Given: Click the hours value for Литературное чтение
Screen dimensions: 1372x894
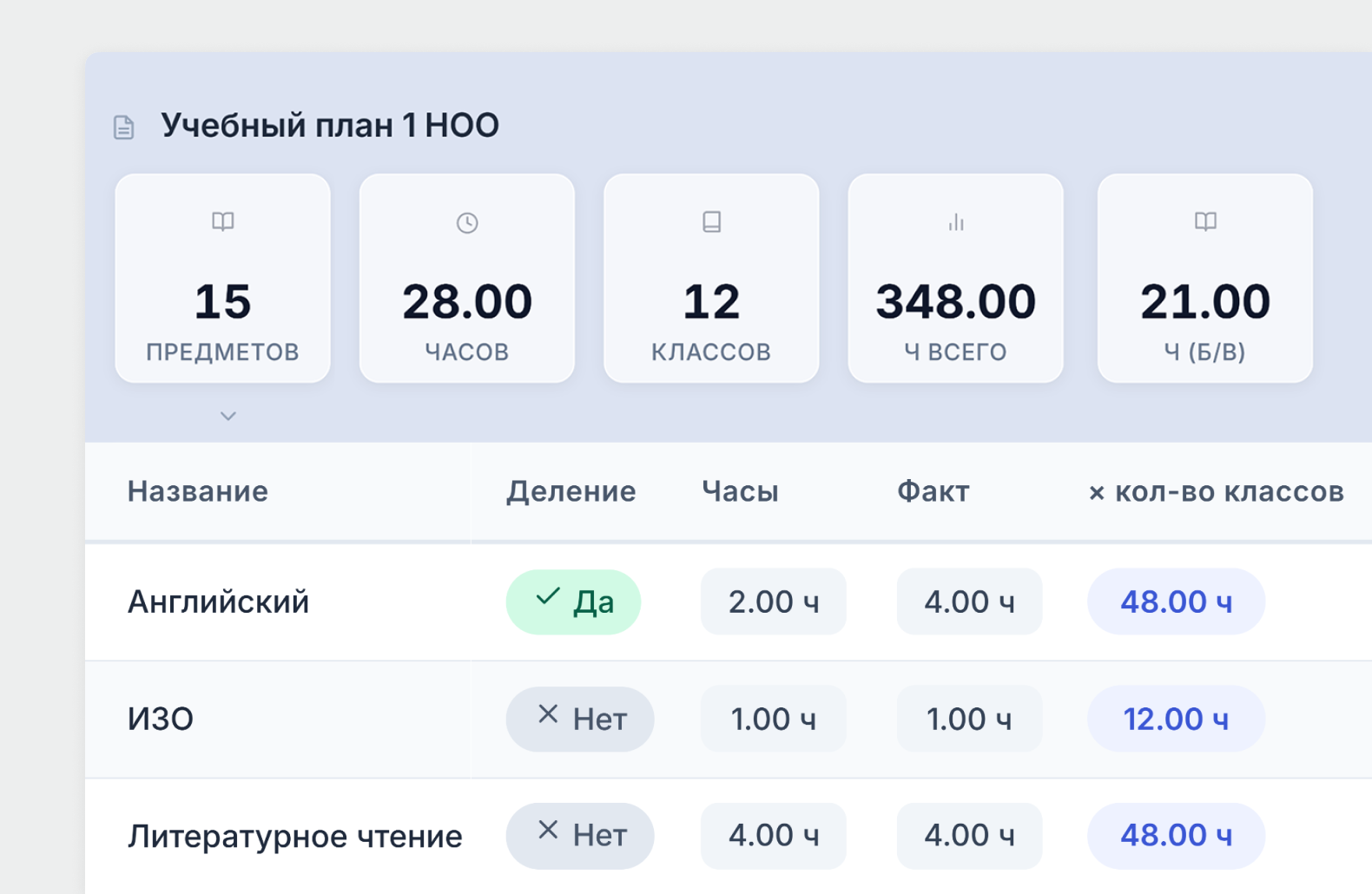Looking at the screenshot, I should [x=774, y=835].
